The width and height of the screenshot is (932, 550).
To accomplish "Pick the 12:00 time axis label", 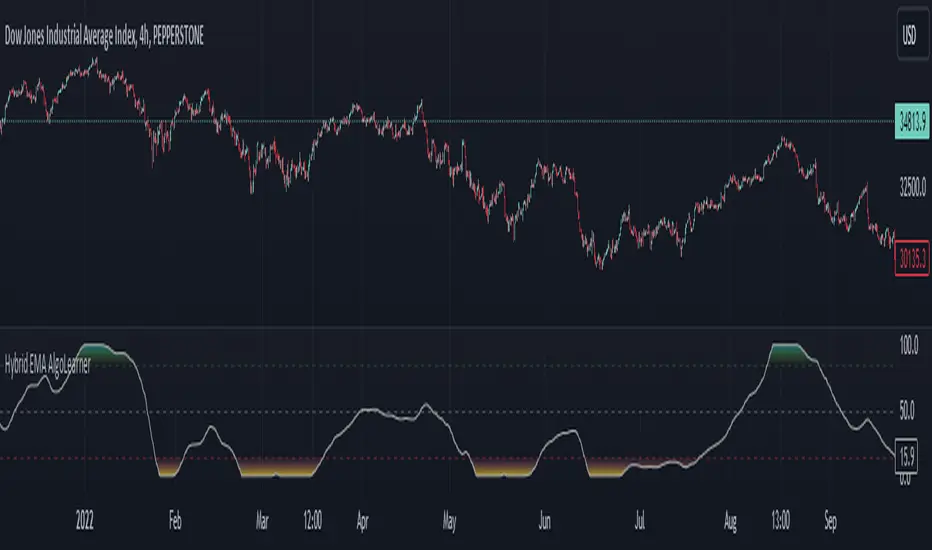I will click(x=313, y=521).
